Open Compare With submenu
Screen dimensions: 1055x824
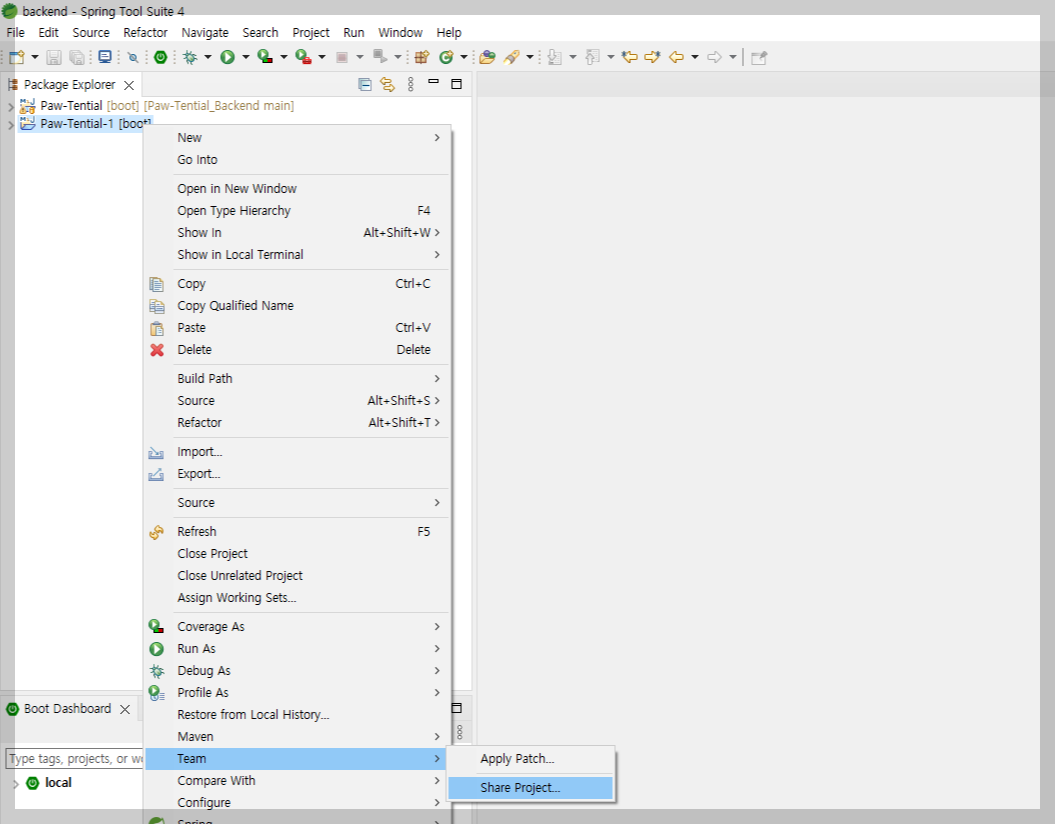[x=296, y=781]
